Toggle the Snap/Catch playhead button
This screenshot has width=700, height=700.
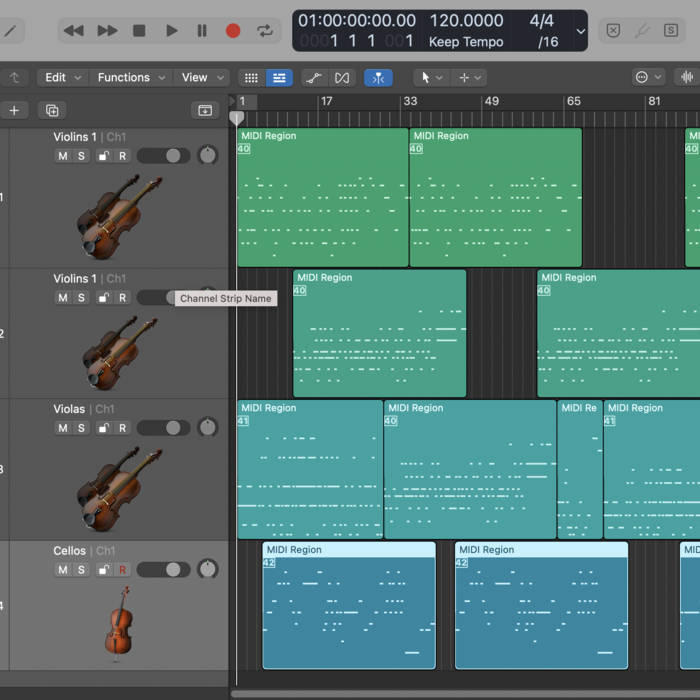[378, 77]
